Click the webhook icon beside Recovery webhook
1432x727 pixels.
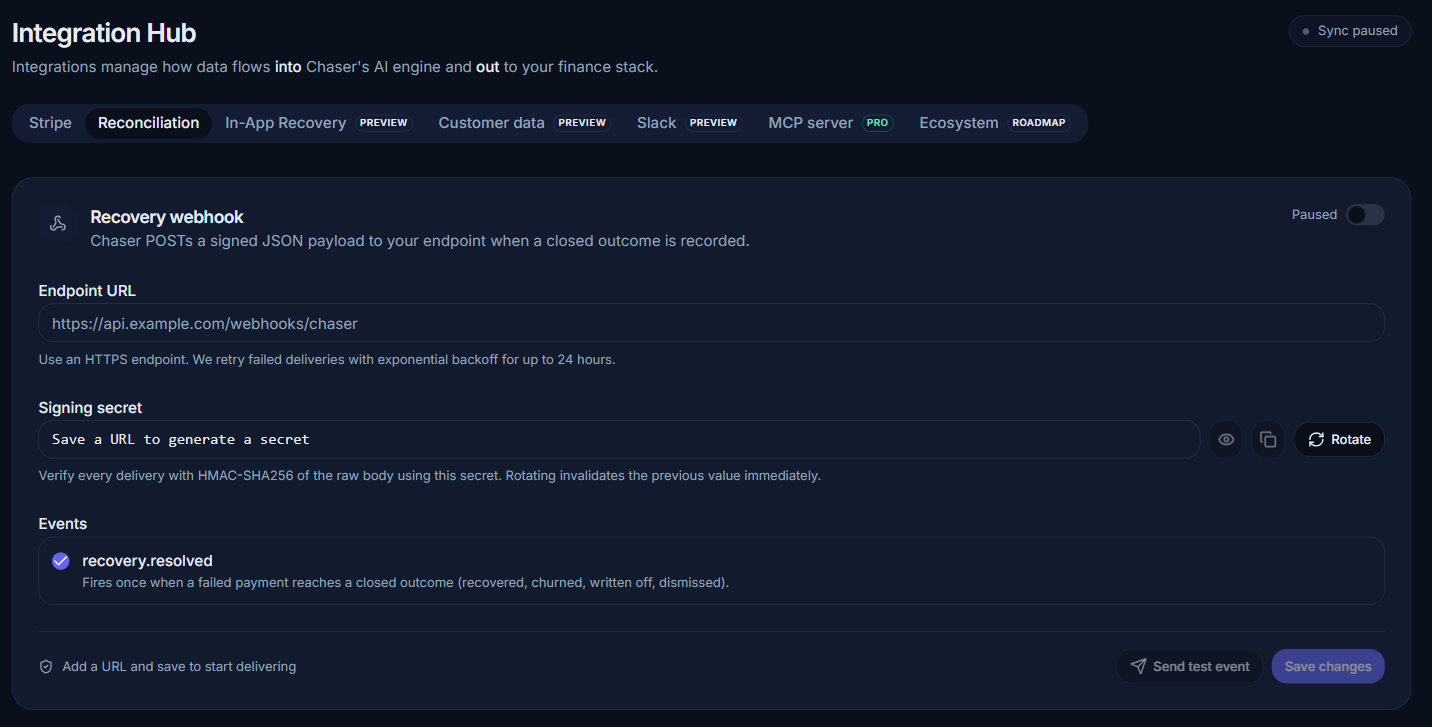tap(58, 224)
